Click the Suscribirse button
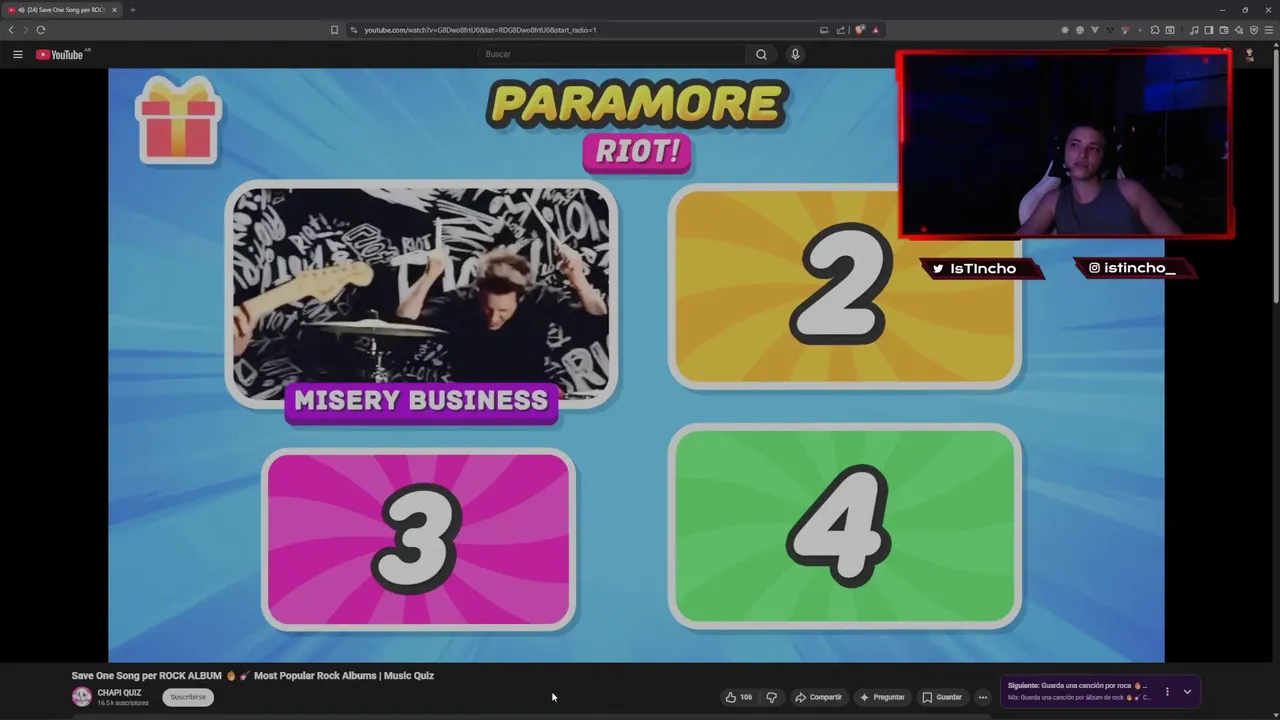 click(188, 697)
